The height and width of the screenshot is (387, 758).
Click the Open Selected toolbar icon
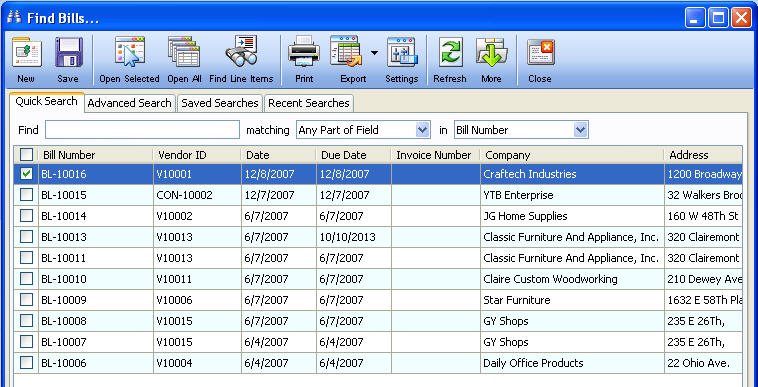(x=130, y=51)
